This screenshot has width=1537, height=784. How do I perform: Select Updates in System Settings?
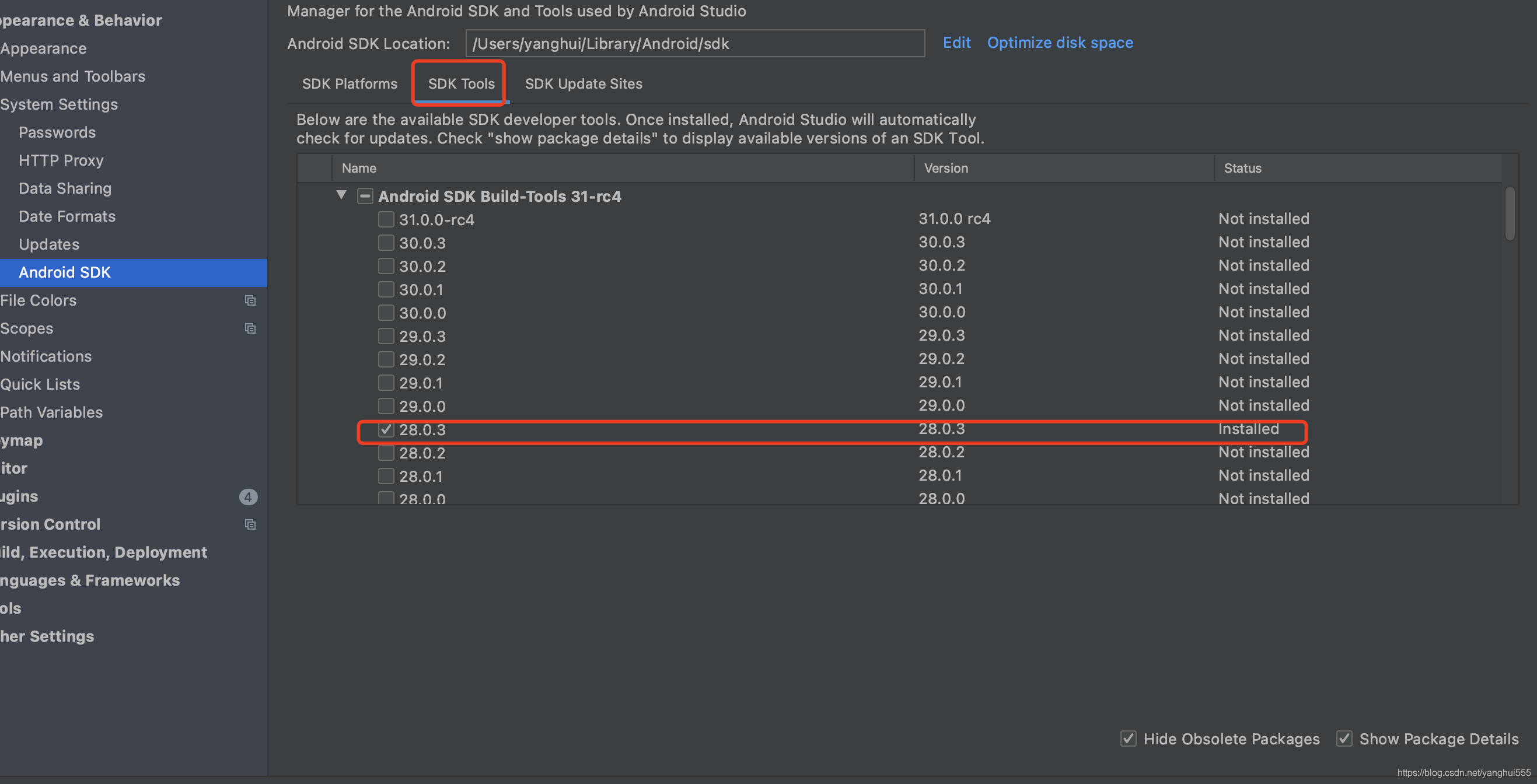tap(49, 244)
